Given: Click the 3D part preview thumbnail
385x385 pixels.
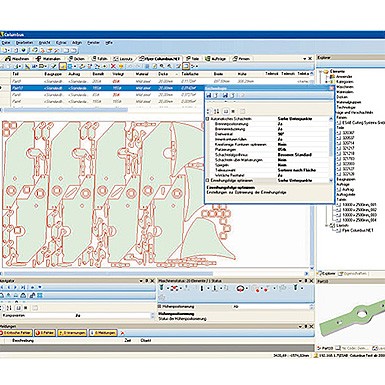Looking at the screenshot, I should [x=350, y=317].
